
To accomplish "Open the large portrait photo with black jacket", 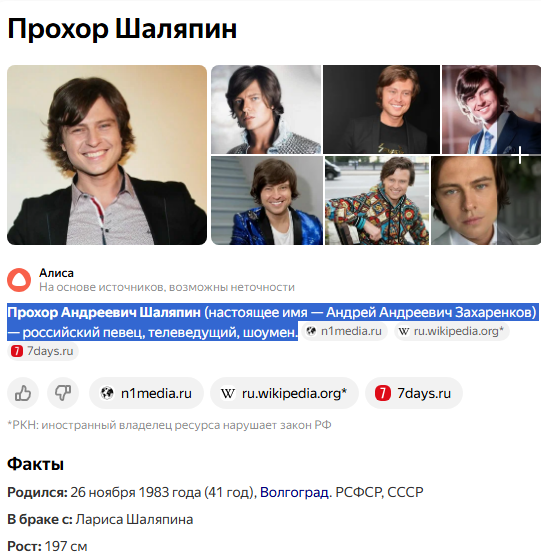I will (107, 155).
